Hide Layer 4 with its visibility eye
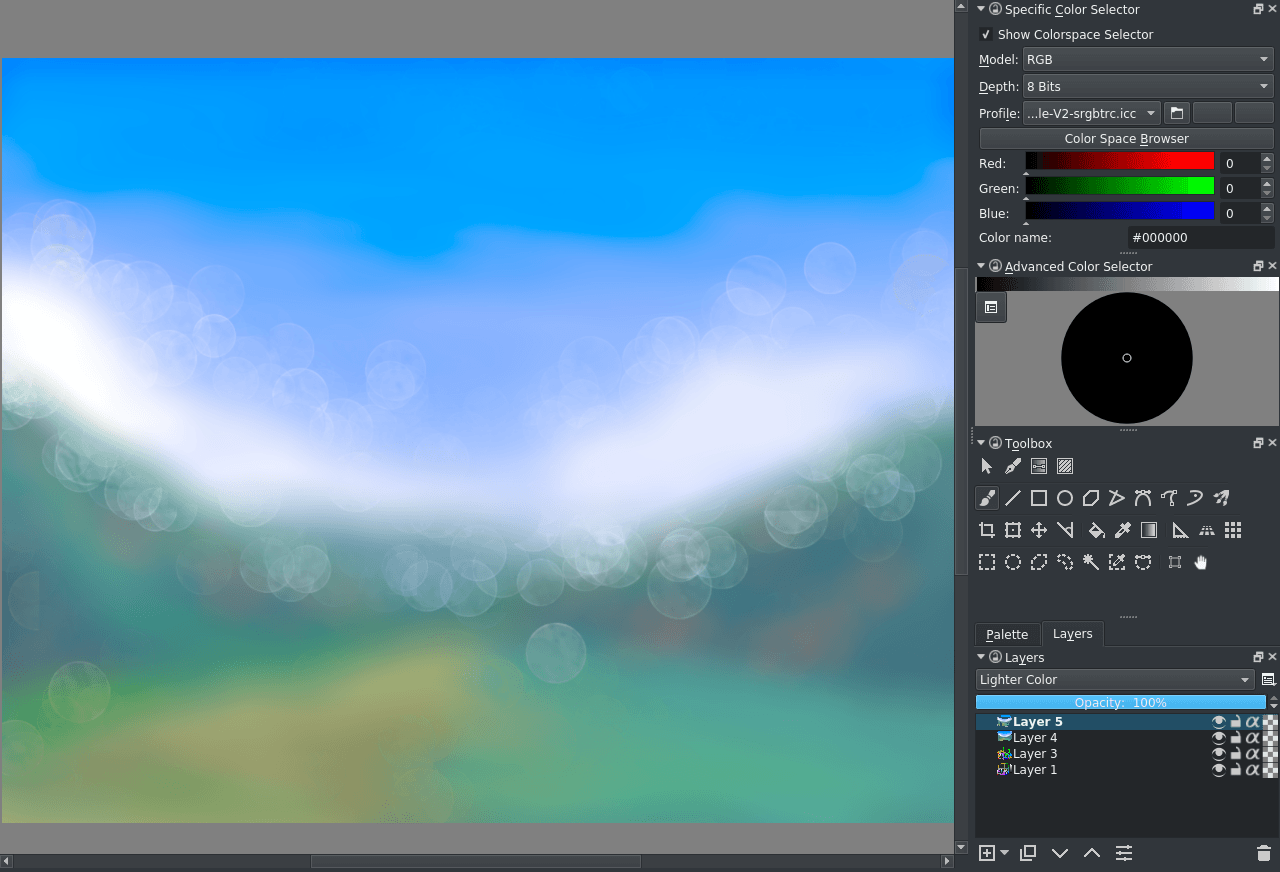The width and height of the screenshot is (1280, 872). (1219, 737)
